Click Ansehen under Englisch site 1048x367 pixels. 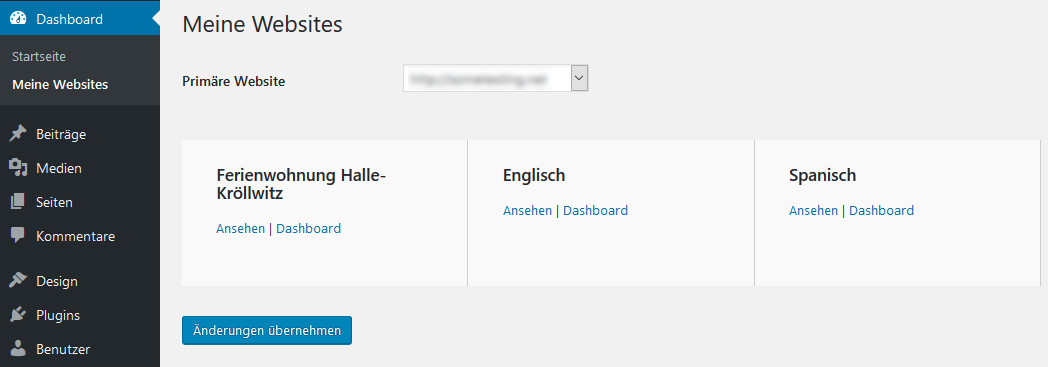point(527,211)
